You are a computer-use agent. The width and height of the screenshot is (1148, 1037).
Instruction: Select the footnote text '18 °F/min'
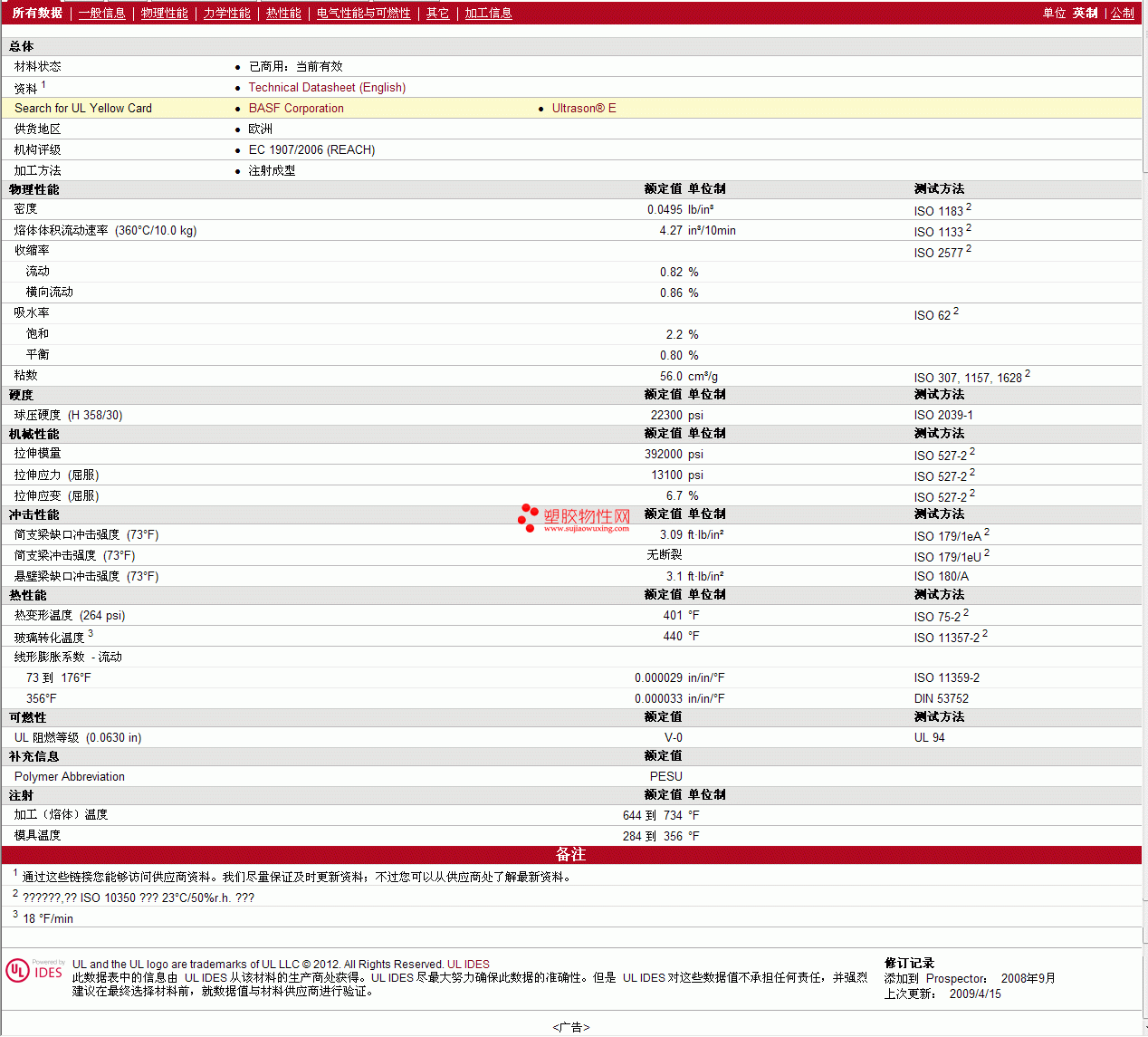(48, 918)
